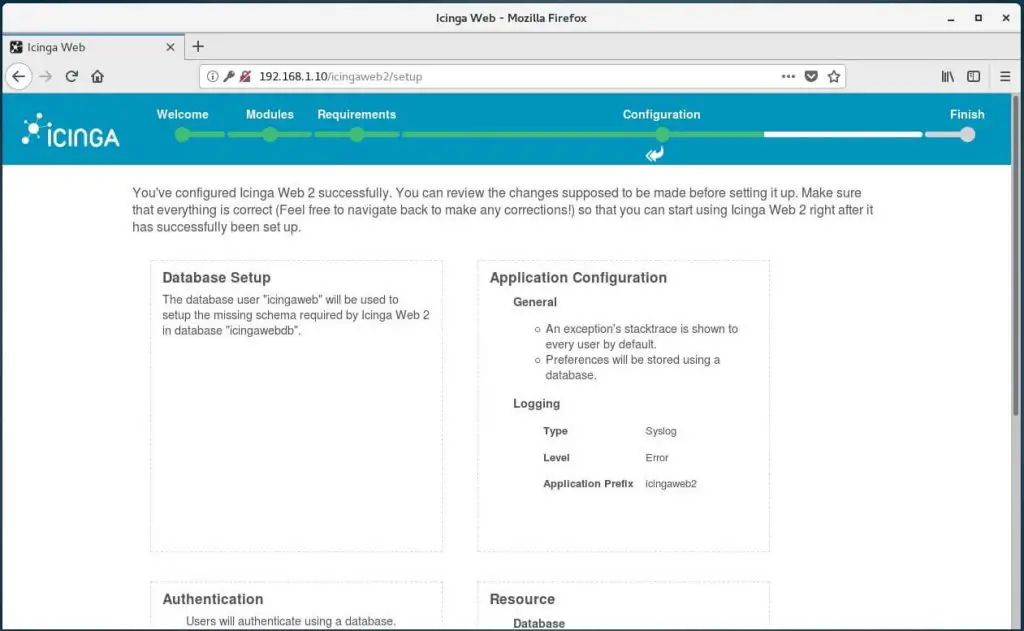Click the page vertical scrollbar
This screenshot has height=631, width=1024.
(1016, 256)
